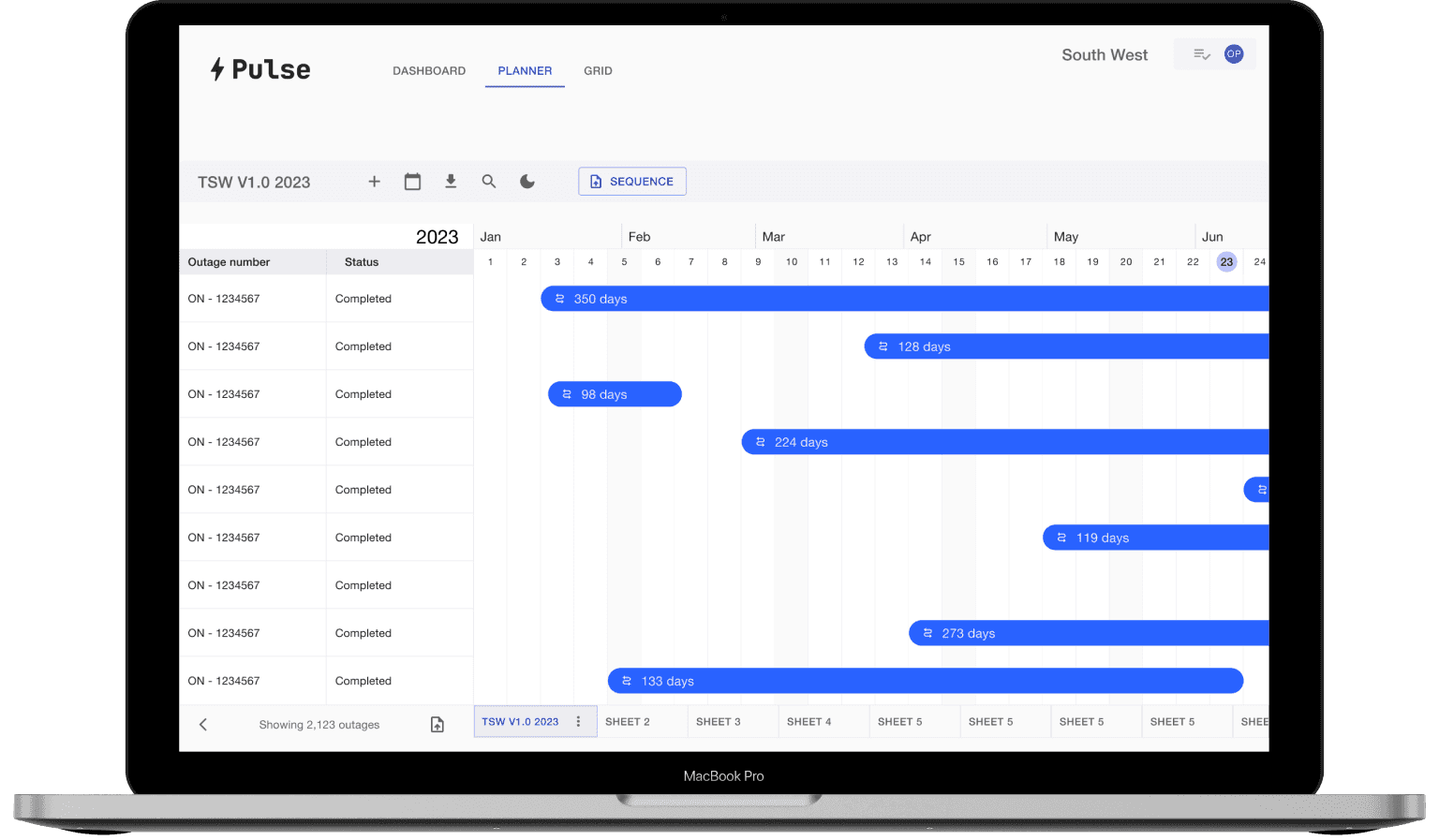Open the calendar date picker icon
The image size is (1439, 840).
(x=412, y=182)
